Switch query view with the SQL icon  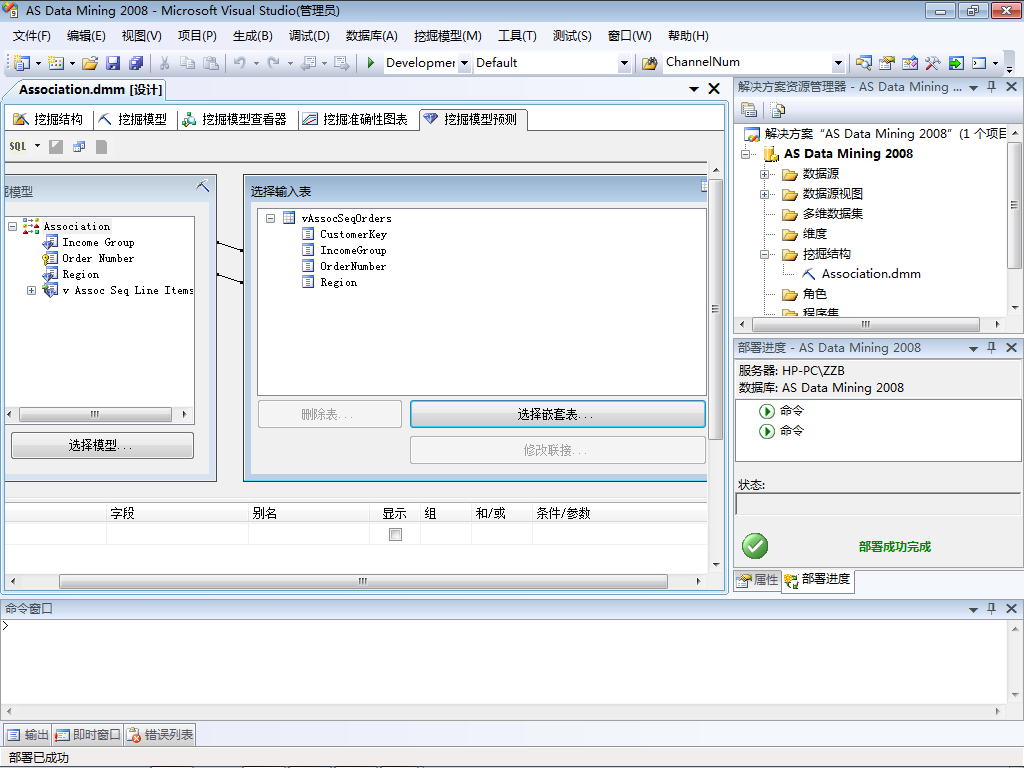point(18,146)
